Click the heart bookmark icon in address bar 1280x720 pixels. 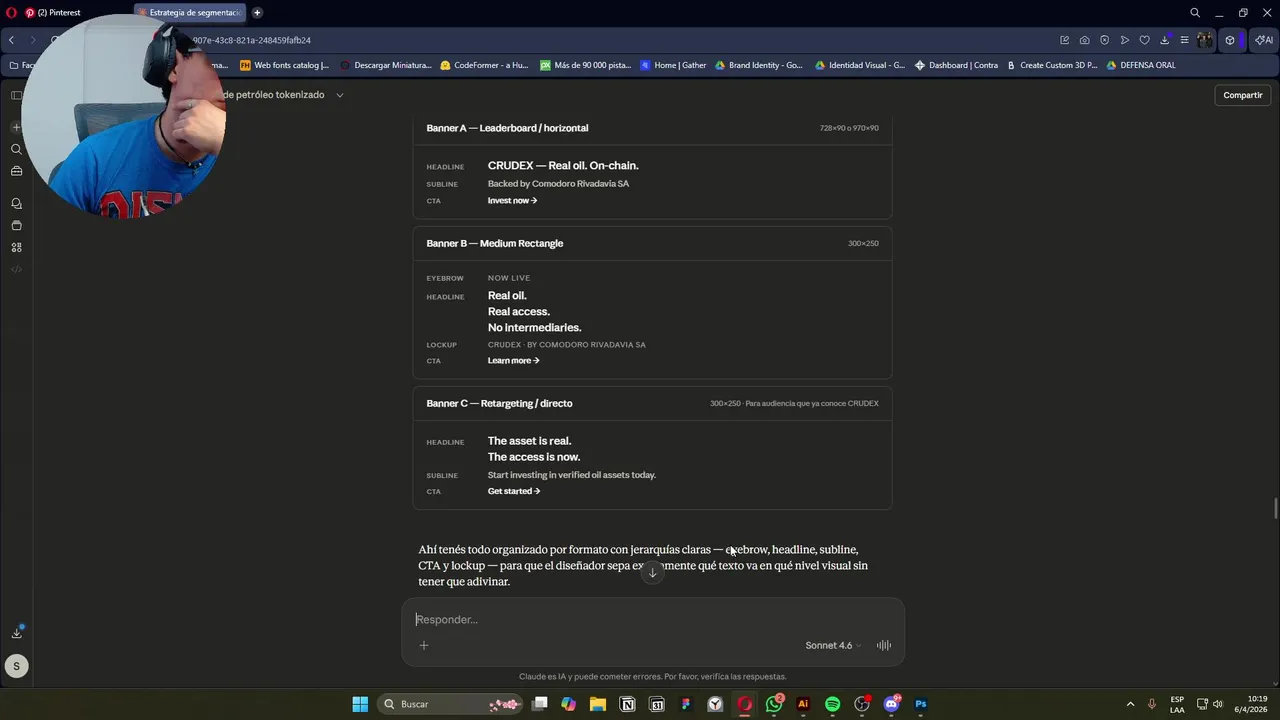(1145, 40)
